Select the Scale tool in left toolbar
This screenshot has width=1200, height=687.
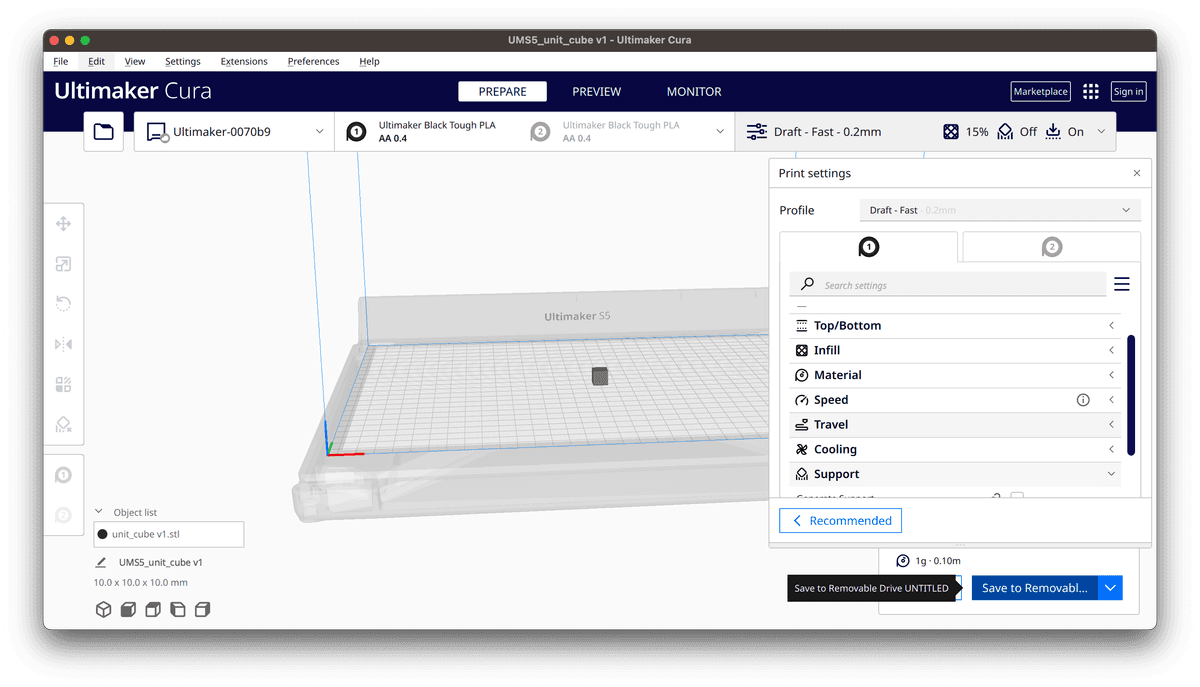point(63,264)
